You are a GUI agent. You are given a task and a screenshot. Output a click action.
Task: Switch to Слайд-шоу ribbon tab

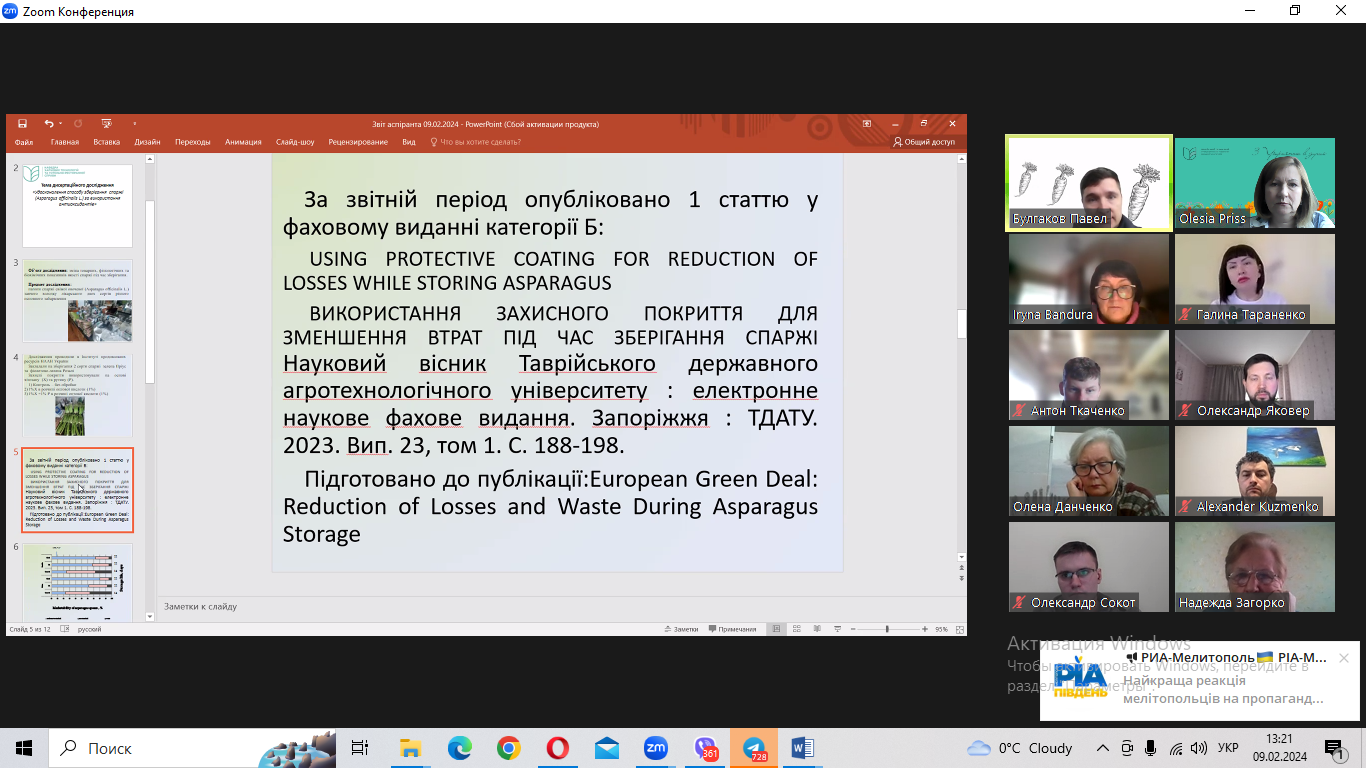pyautogui.click(x=295, y=142)
